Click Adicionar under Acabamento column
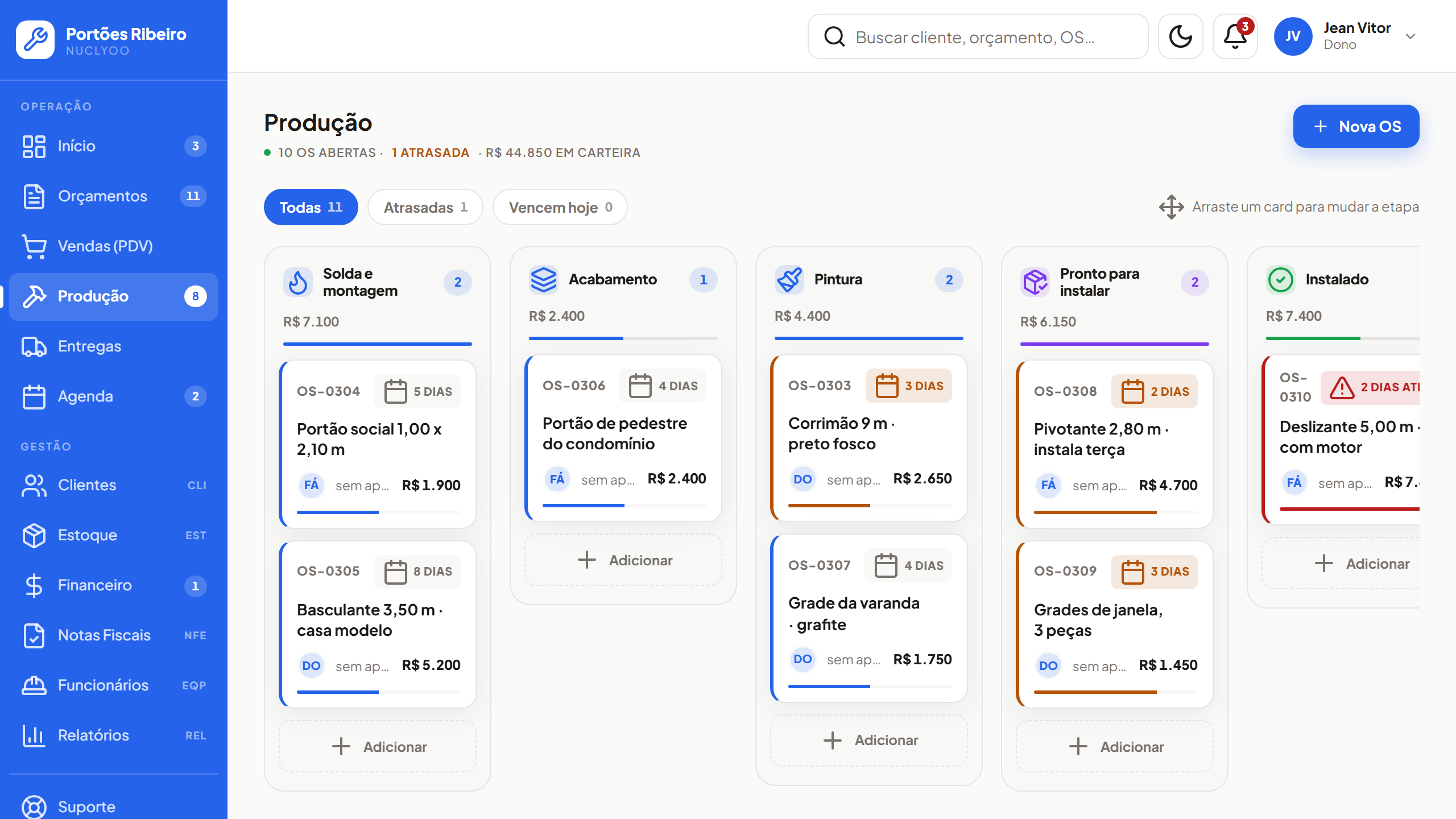1456x819 pixels. point(623,560)
